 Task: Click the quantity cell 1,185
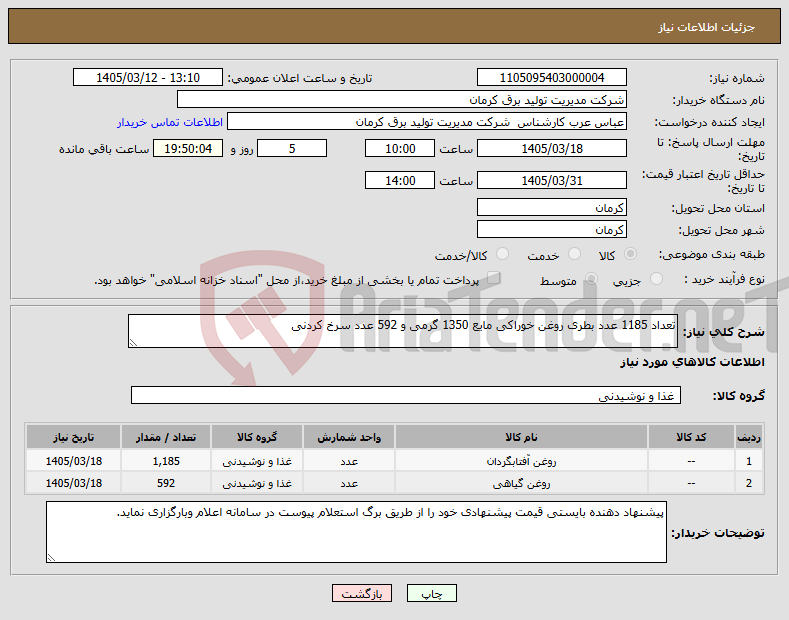pyautogui.click(x=166, y=461)
